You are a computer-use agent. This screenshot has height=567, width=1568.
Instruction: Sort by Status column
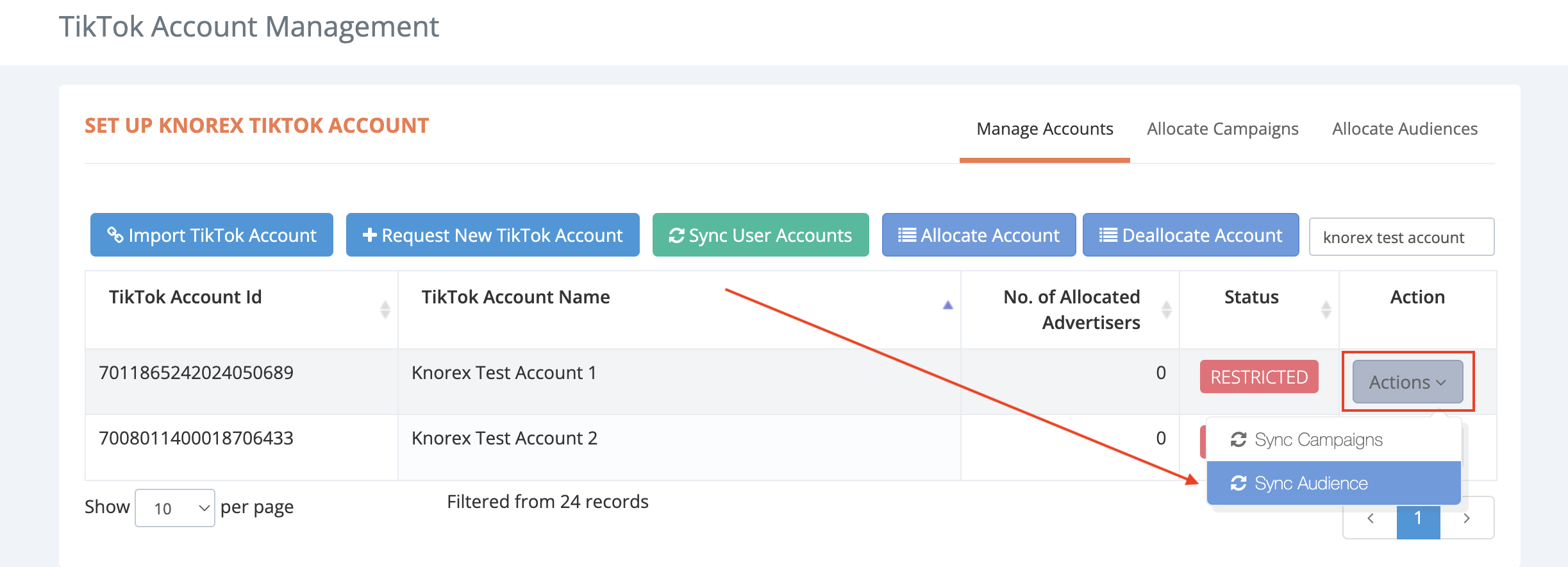(x=1259, y=310)
